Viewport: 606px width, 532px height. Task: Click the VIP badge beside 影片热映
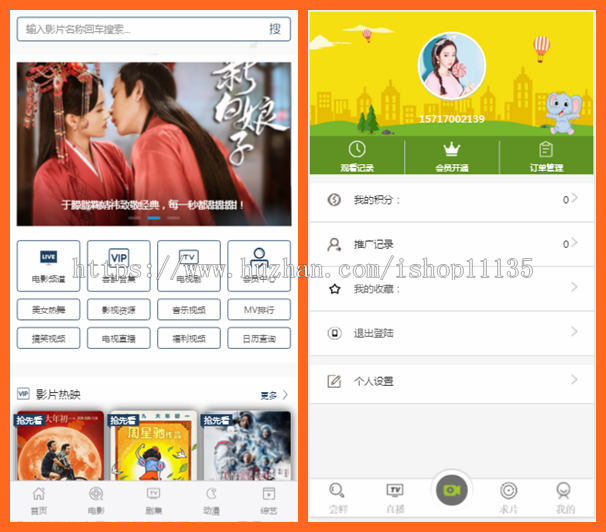tap(23, 394)
